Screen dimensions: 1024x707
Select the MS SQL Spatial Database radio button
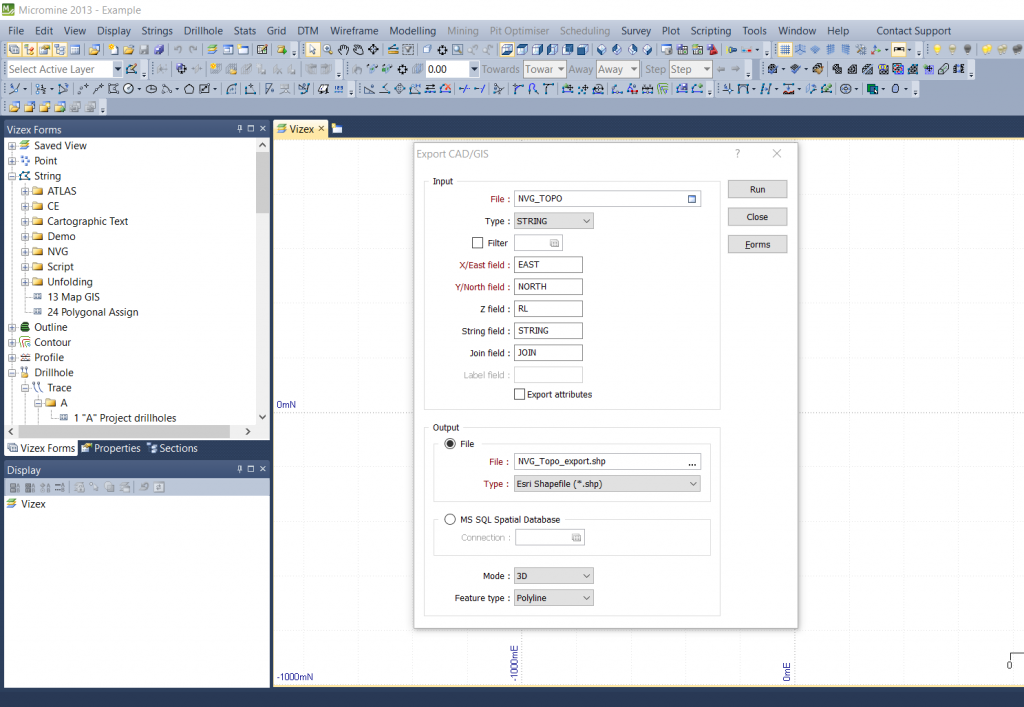pyautogui.click(x=450, y=519)
